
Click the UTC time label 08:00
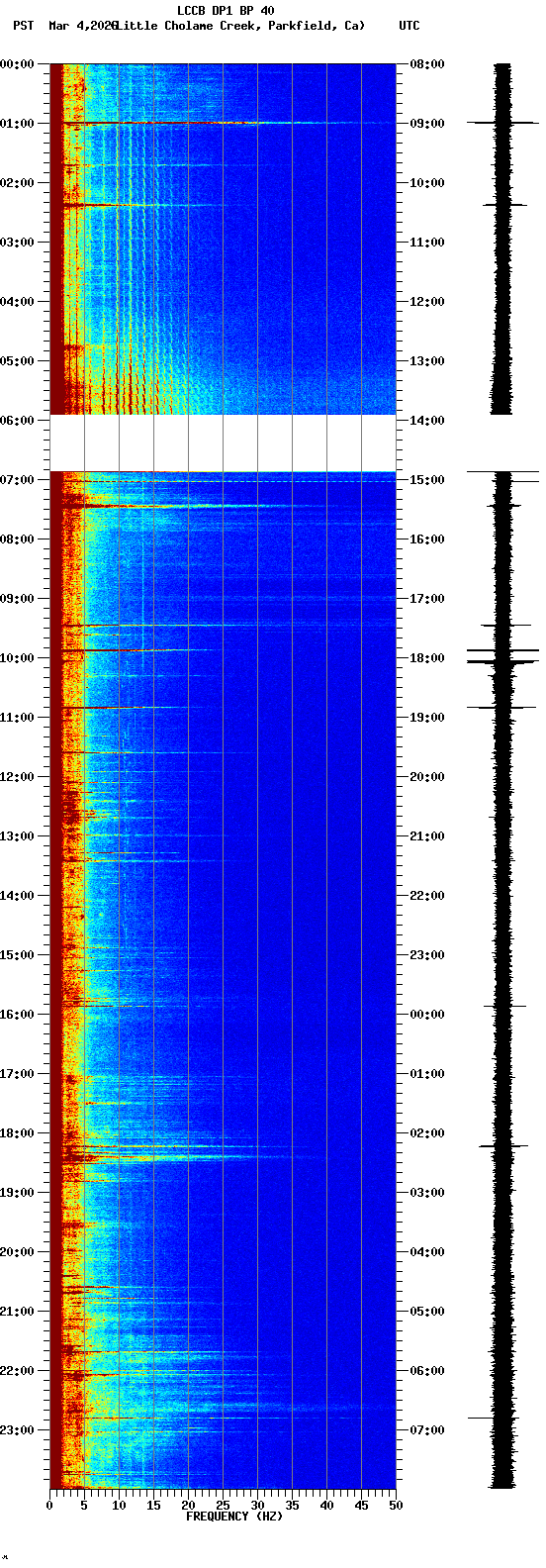(426, 64)
